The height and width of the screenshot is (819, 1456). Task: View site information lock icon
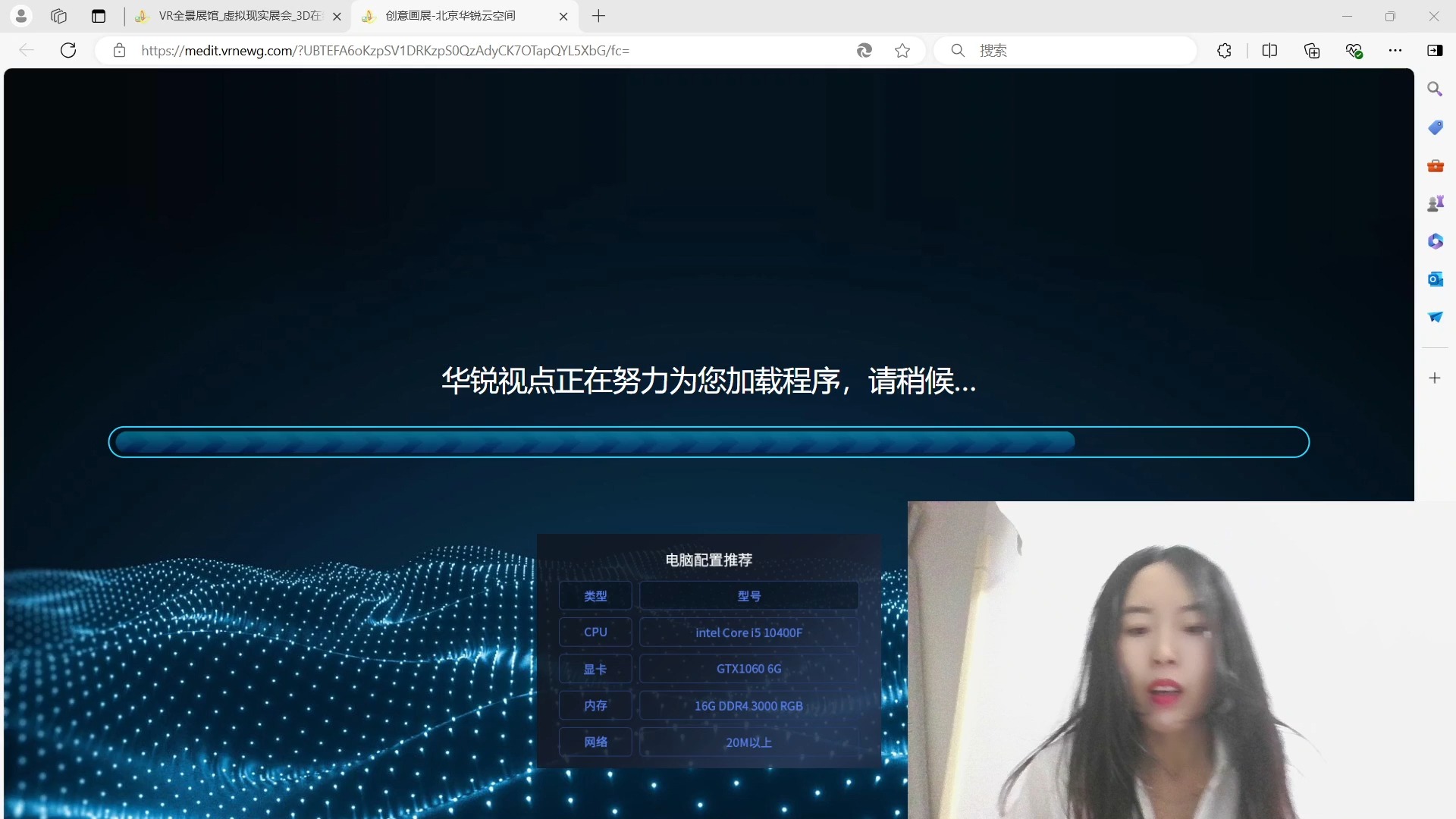[119, 50]
